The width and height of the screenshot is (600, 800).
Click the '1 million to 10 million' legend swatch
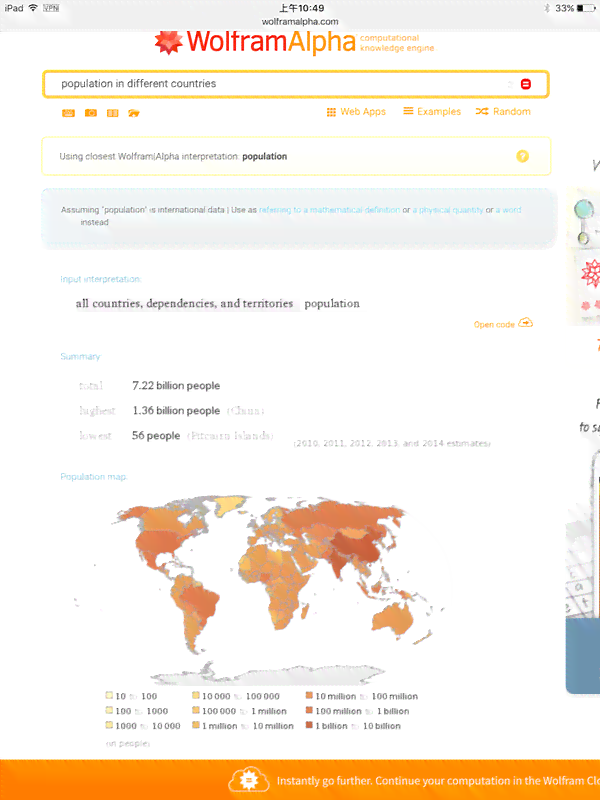click(196, 725)
